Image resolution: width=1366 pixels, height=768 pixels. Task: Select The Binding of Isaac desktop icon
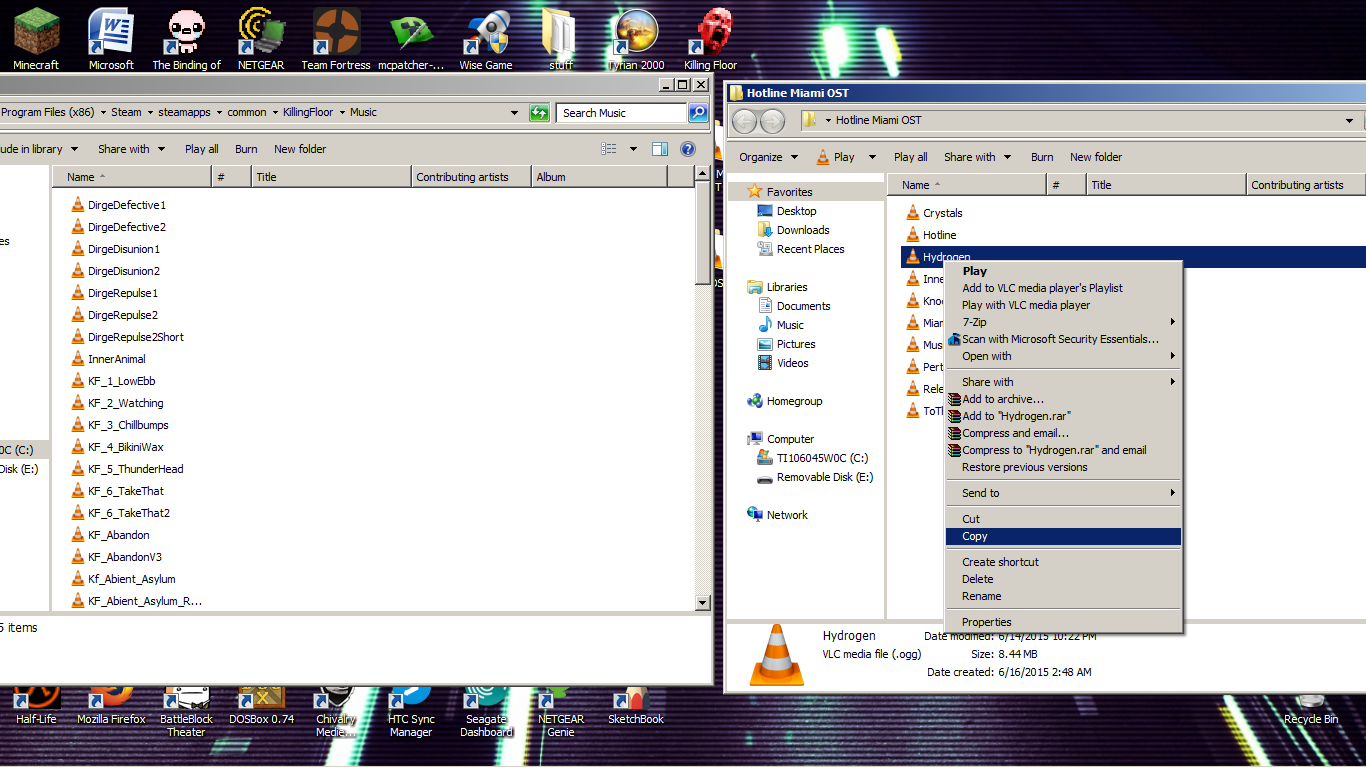[x=186, y=39]
